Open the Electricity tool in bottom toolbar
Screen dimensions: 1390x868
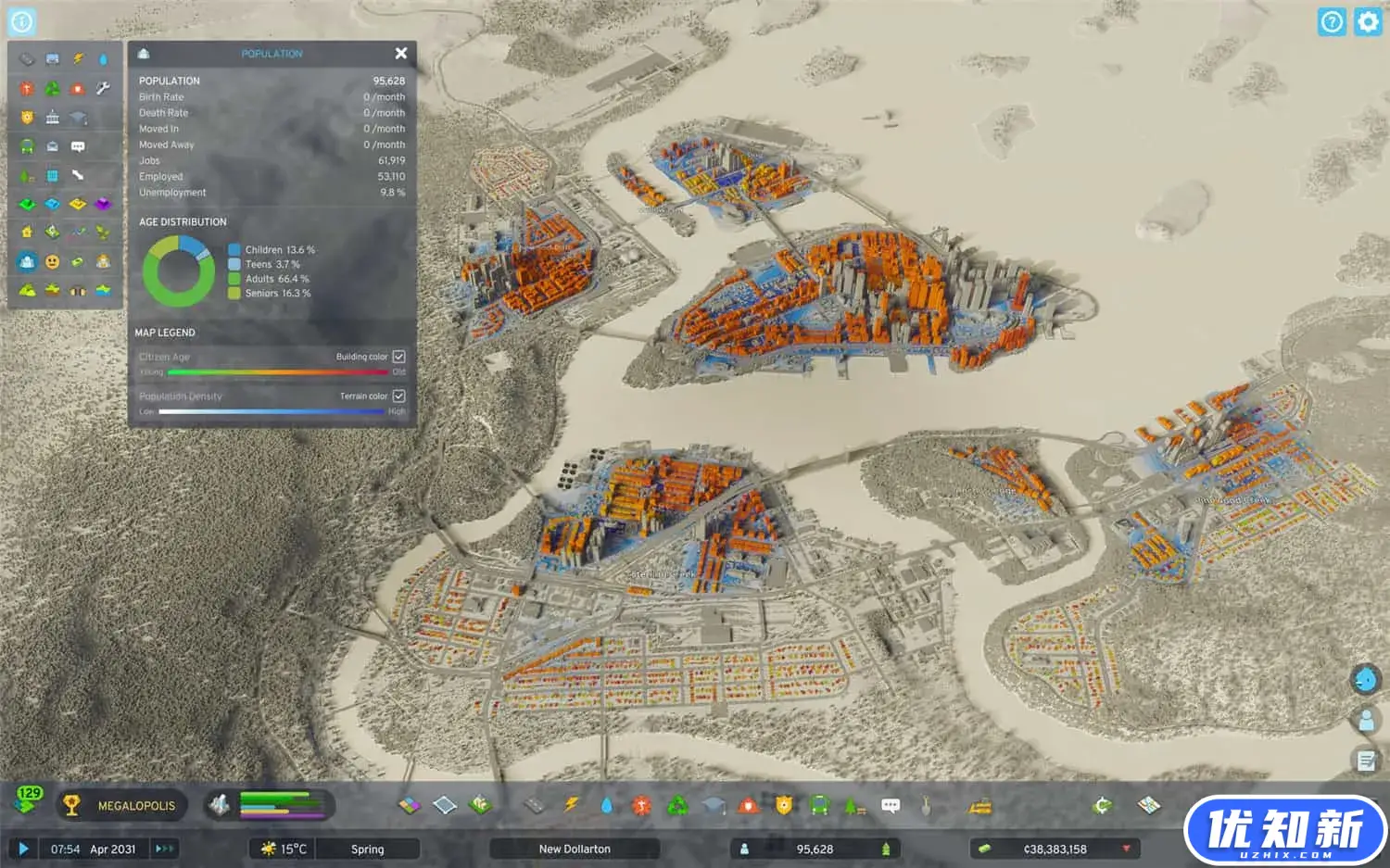tap(571, 805)
